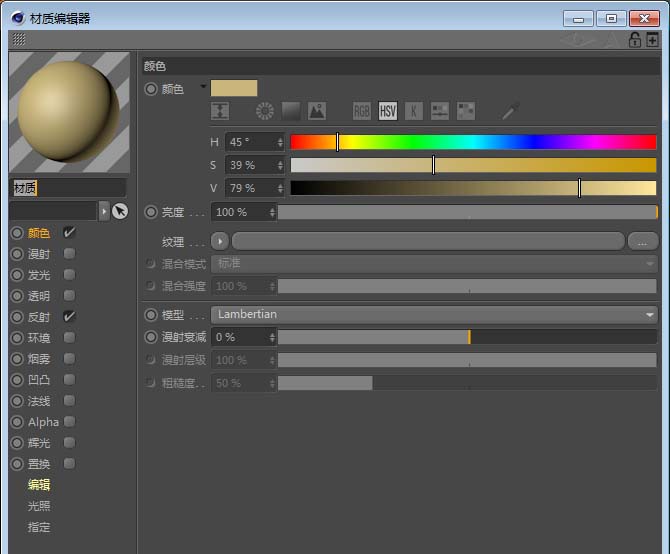This screenshot has width=670, height=554.
Task: Click the material name 材质 field
Action: pyautogui.click(x=68, y=188)
